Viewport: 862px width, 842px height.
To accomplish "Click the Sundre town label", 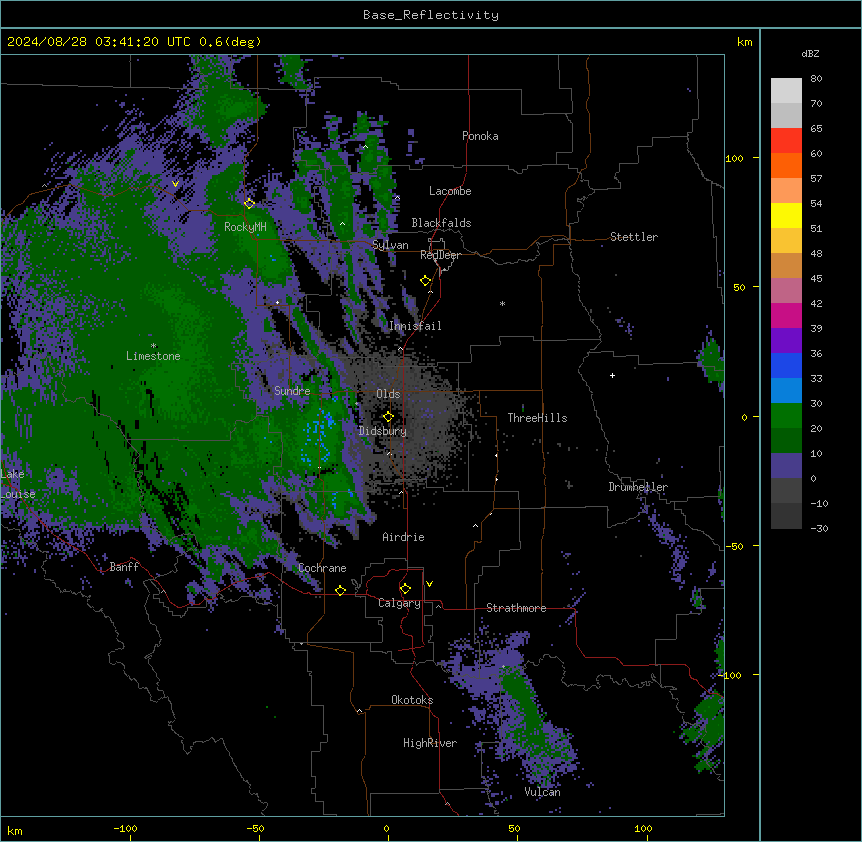I will pyautogui.click(x=292, y=391).
